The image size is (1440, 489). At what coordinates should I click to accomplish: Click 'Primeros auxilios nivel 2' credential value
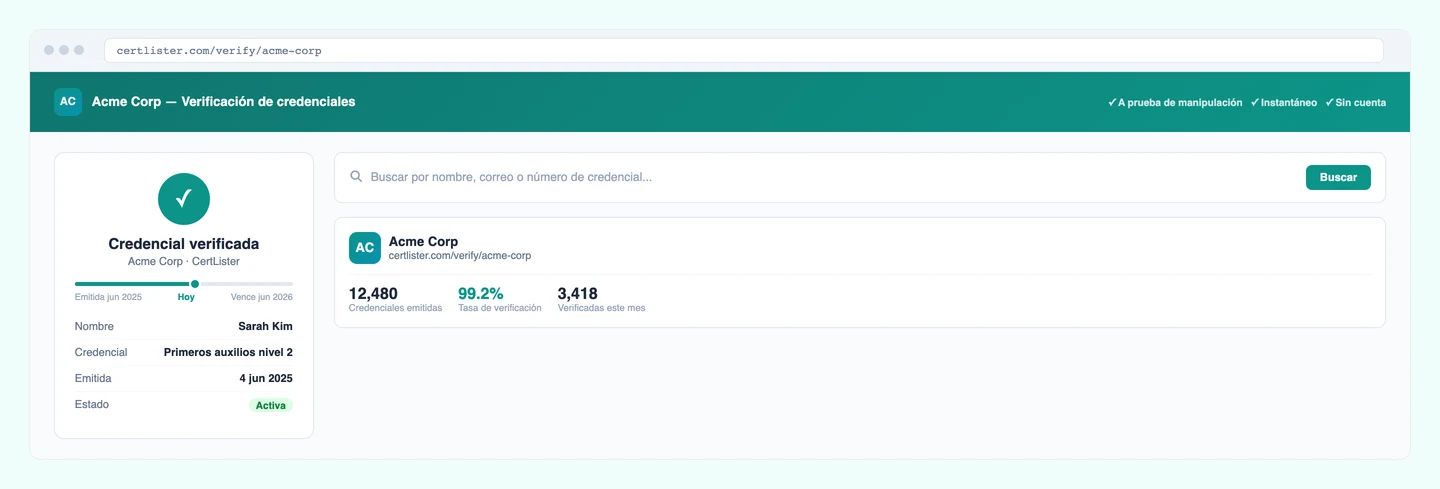(228, 352)
